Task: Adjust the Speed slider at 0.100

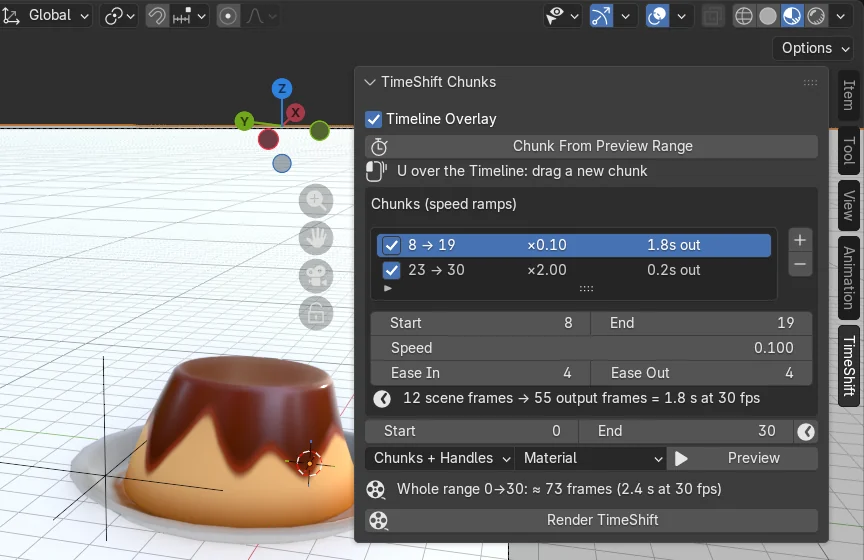Action: pyautogui.click(x=591, y=348)
